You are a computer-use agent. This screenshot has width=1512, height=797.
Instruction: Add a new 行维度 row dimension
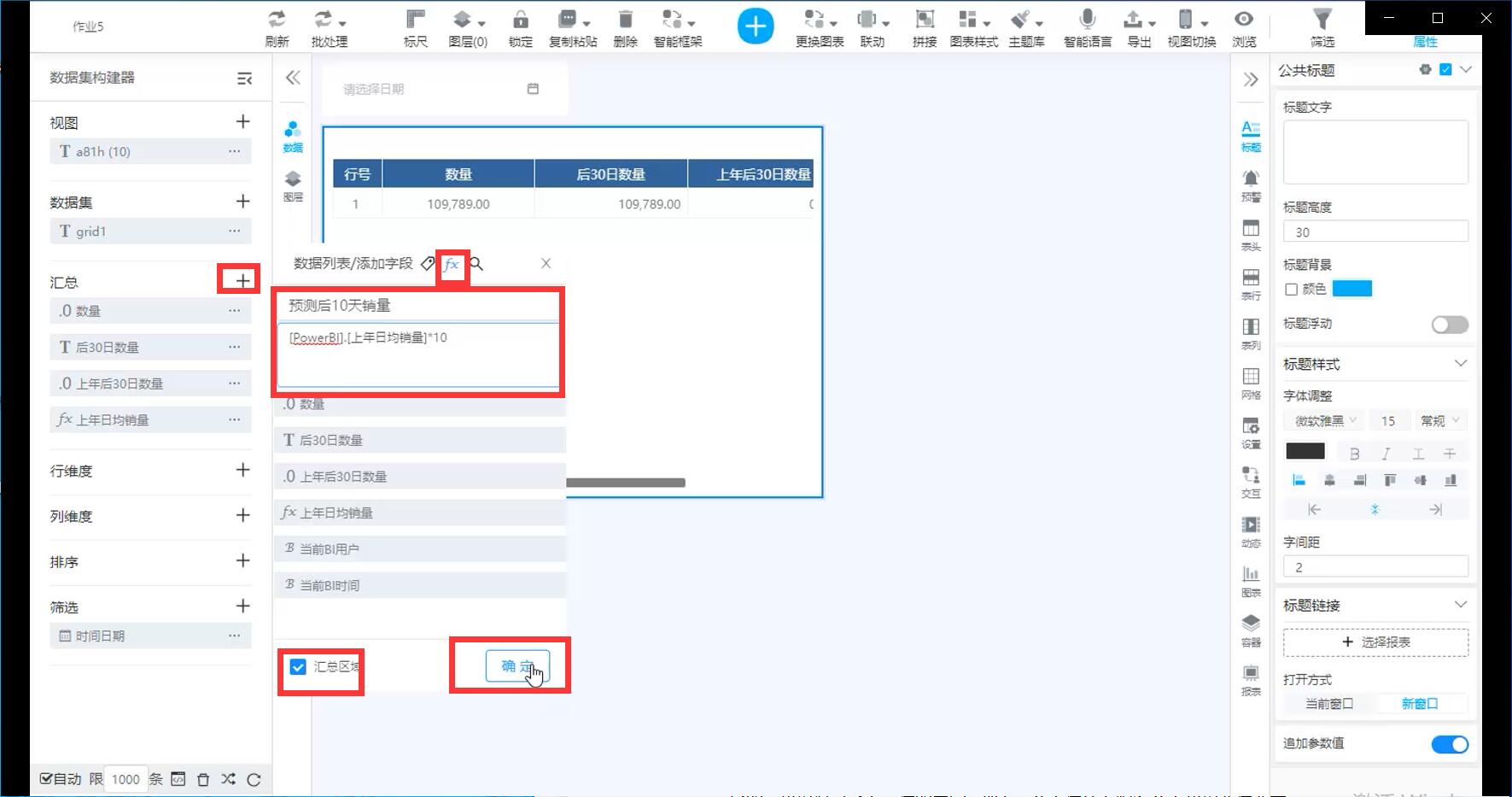[242, 470]
